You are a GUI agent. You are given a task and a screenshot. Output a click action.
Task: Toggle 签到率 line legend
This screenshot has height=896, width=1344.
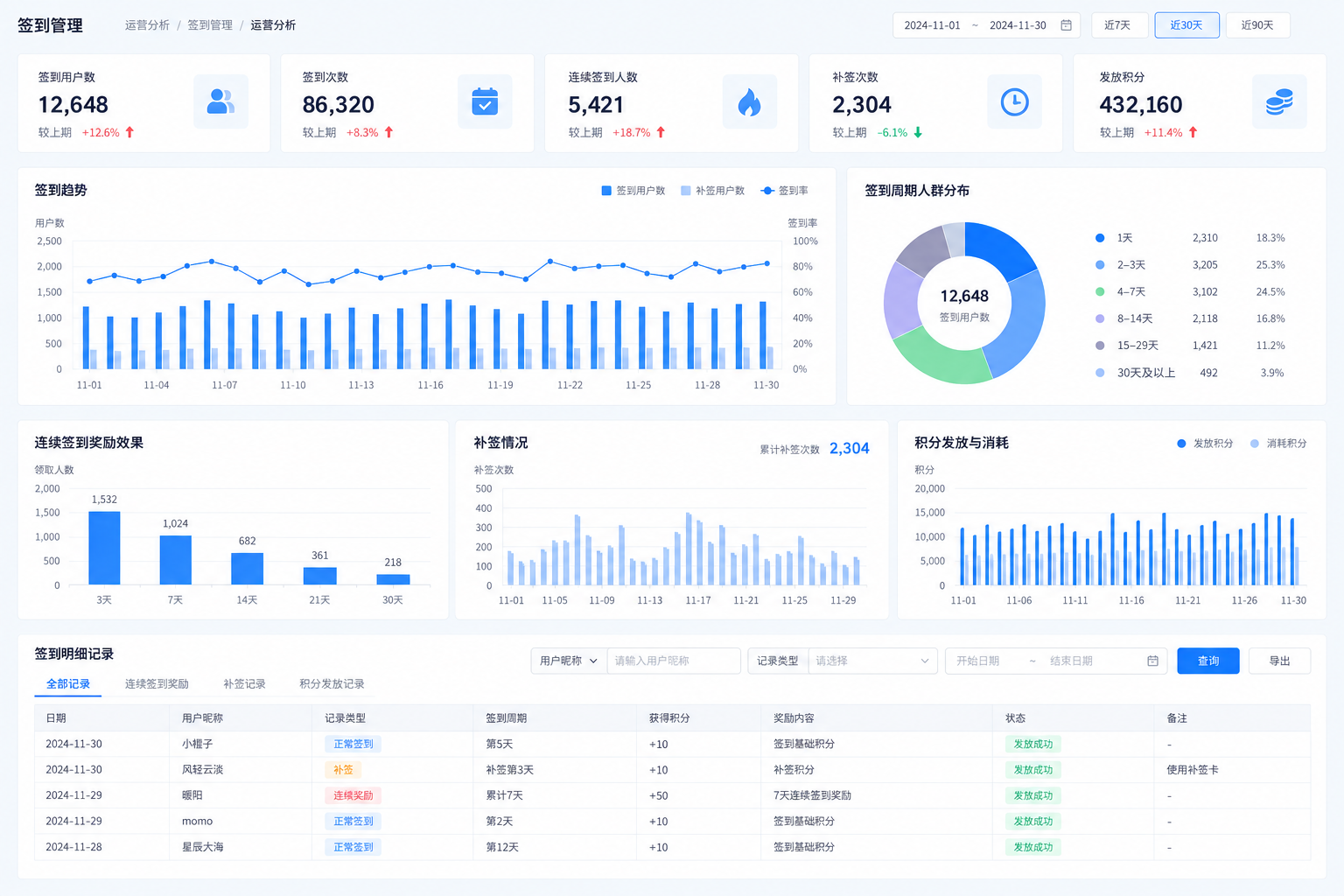point(785,190)
